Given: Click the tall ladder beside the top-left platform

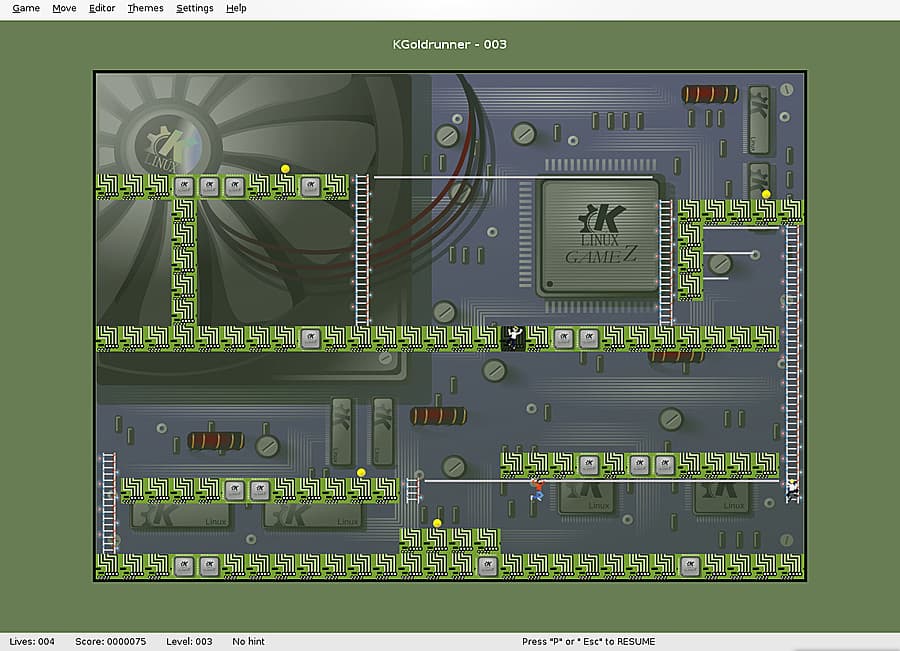Looking at the screenshot, I should 362,250.
